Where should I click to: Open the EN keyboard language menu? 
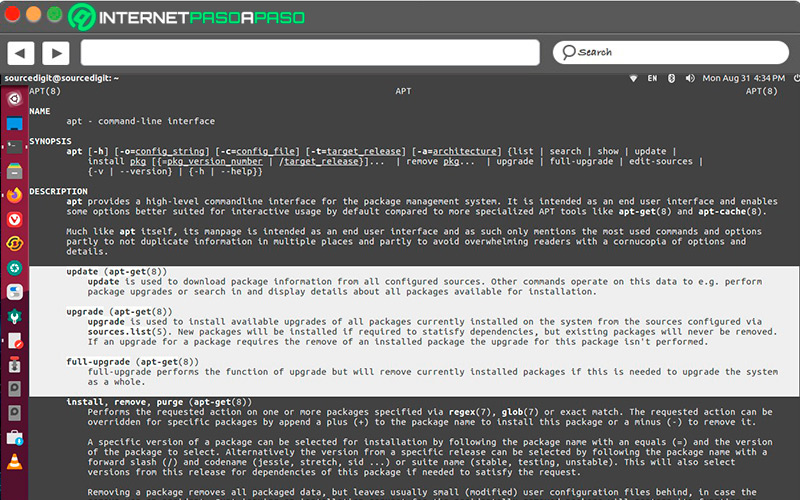pyautogui.click(x=653, y=78)
